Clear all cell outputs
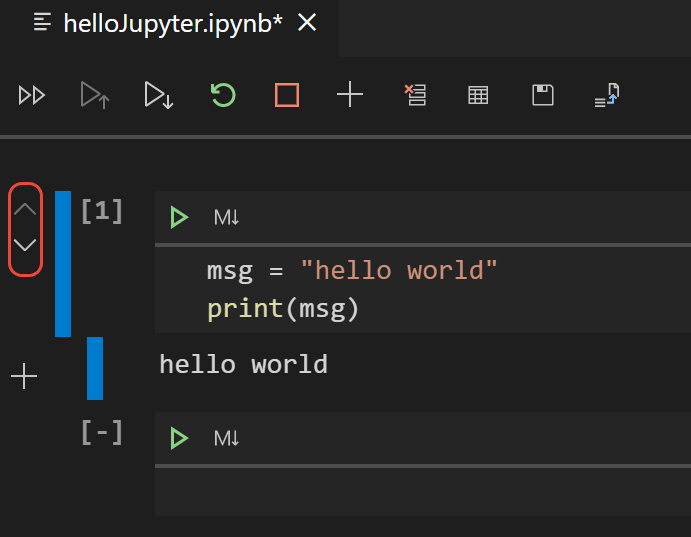Viewport: 691px width, 537px height. pyautogui.click(x=415, y=95)
